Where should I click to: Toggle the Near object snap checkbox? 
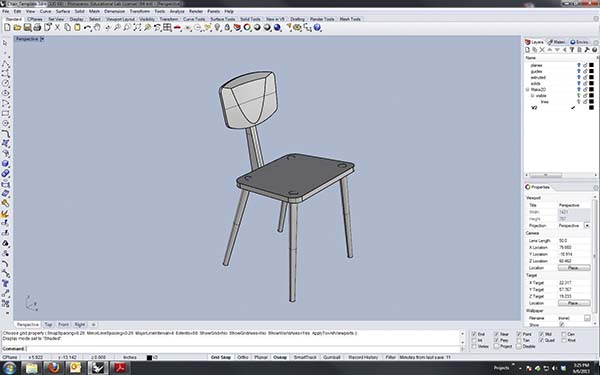pyautogui.click(x=496, y=334)
